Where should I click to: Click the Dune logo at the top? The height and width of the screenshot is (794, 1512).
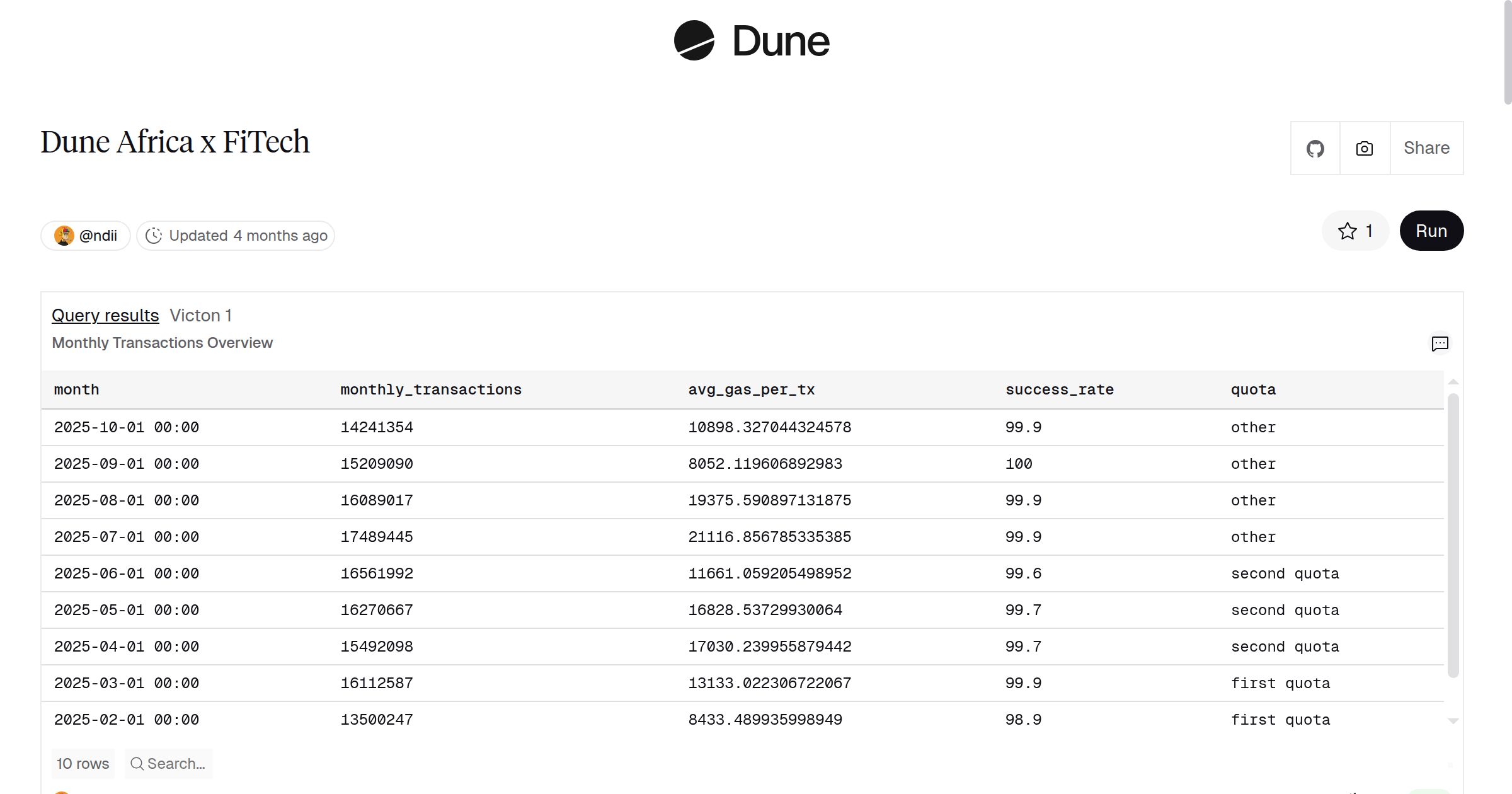(x=751, y=41)
